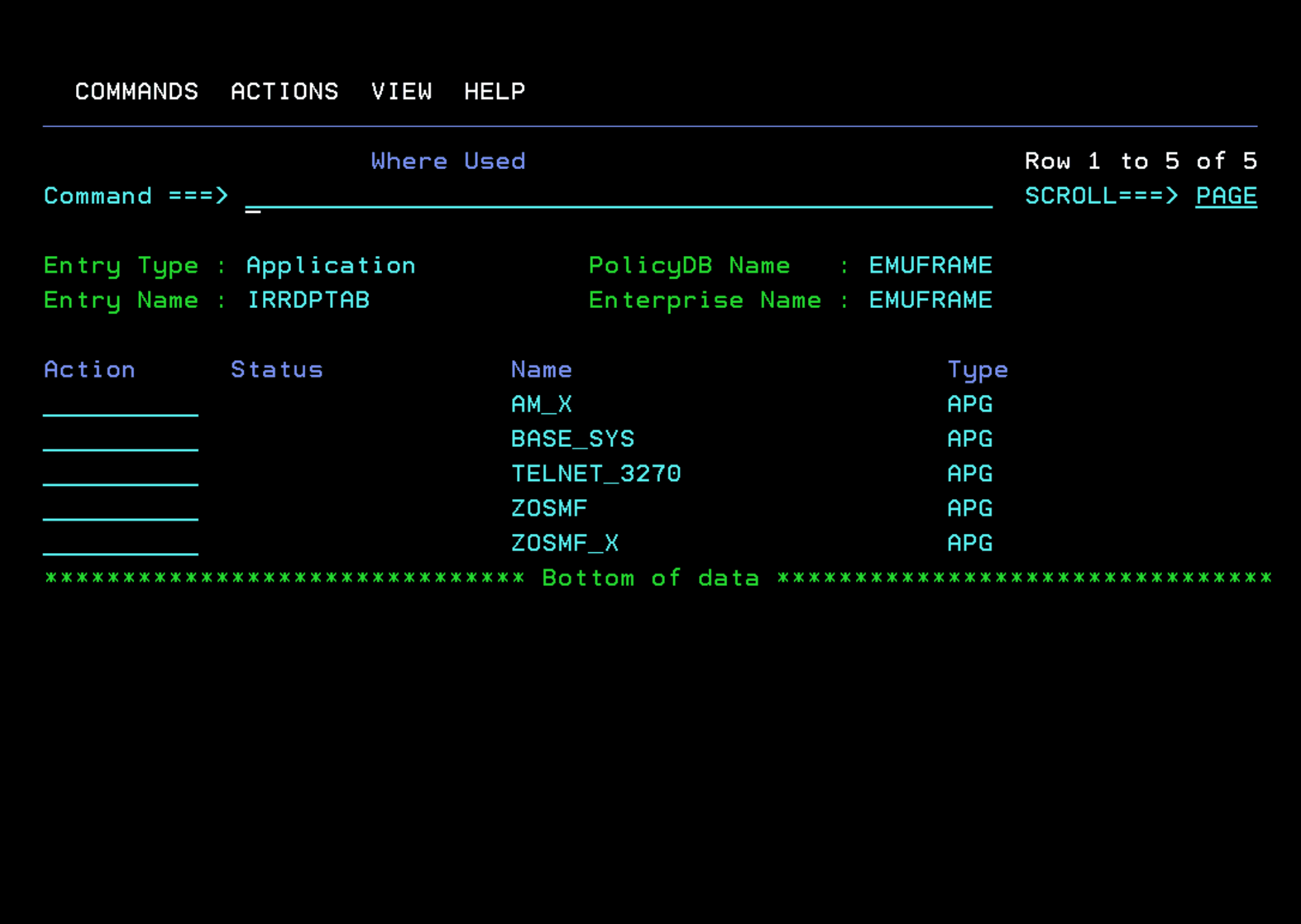
Task: Open the VIEW menu
Action: [x=403, y=91]
